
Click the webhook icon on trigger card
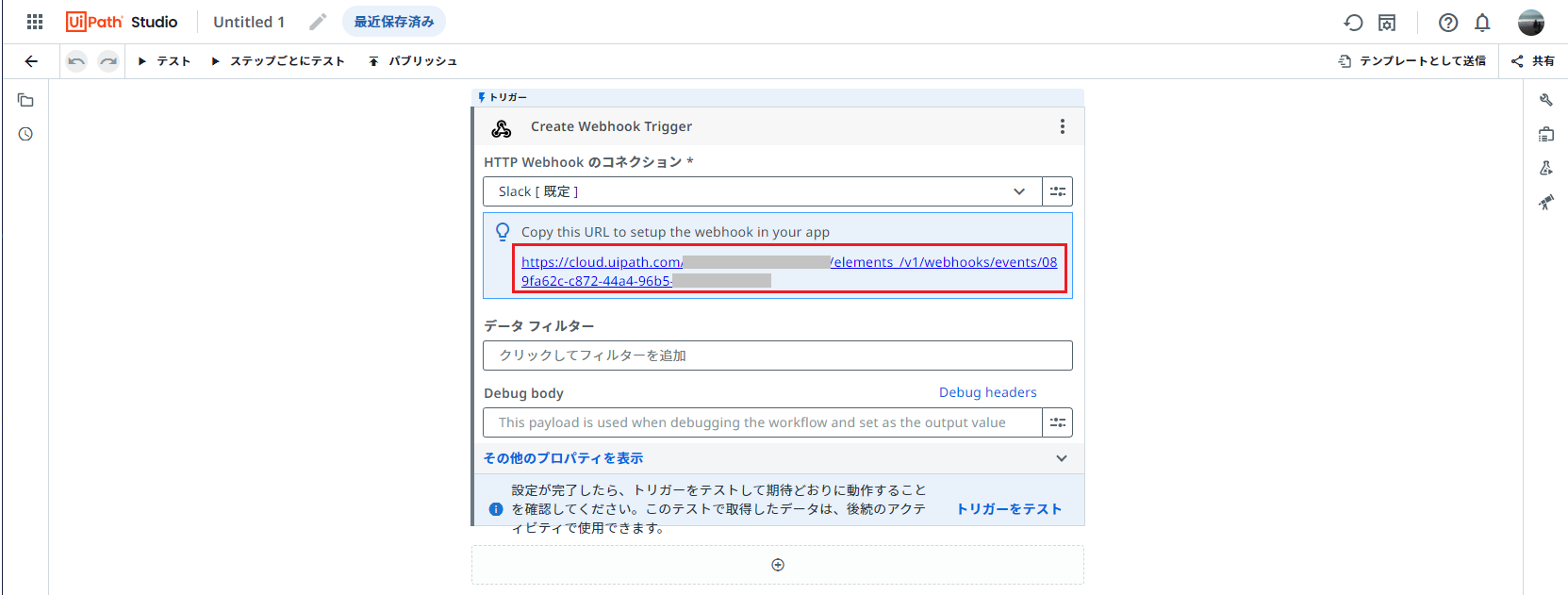point(502,127)
